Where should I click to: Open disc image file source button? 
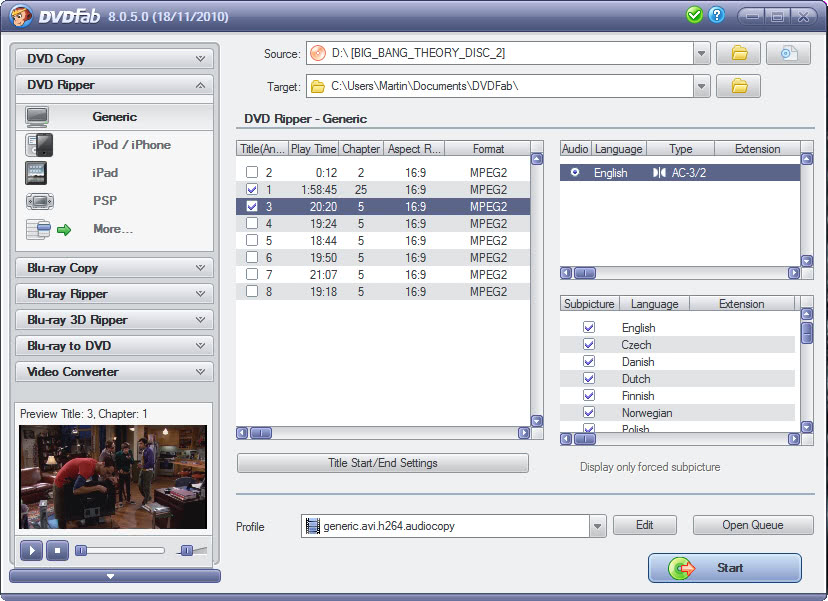click(x=788, y=53)
